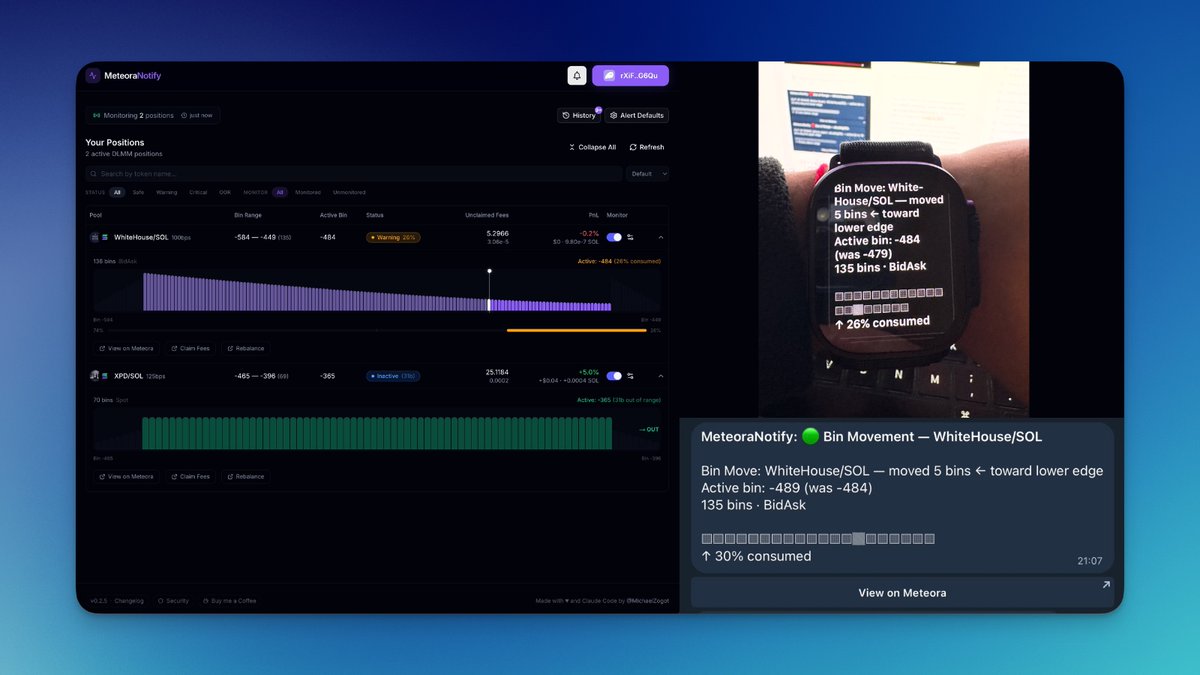1200x675 pixels.
Task: Click the Your Positions heading
Action: 115,143
